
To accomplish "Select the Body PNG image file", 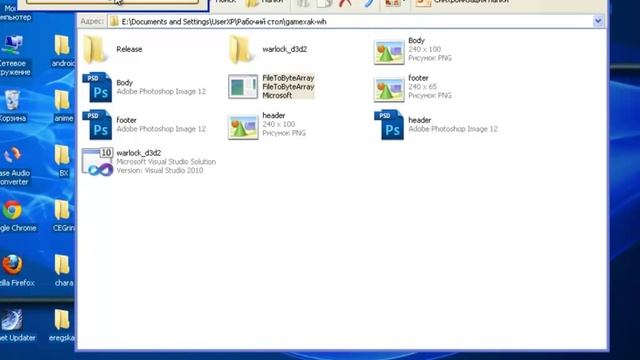I will pos(413,49).
